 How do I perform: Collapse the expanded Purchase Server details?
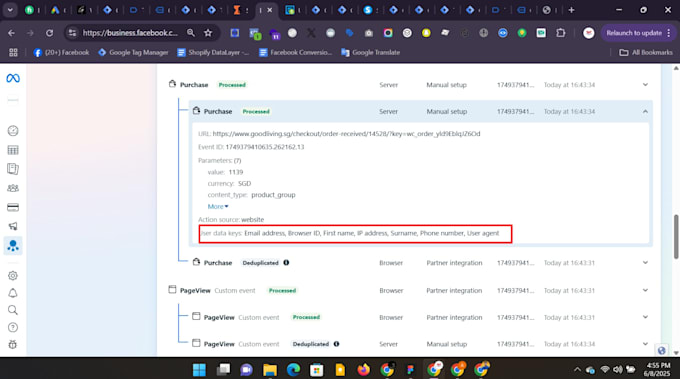(645, 111)
